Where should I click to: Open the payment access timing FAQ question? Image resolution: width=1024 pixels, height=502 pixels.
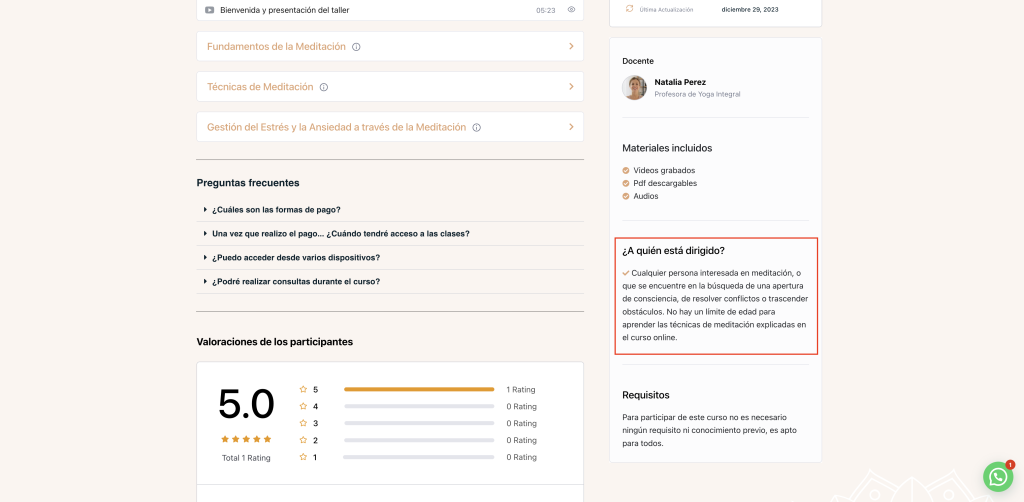pyautogui.click(x=340, y=234)
